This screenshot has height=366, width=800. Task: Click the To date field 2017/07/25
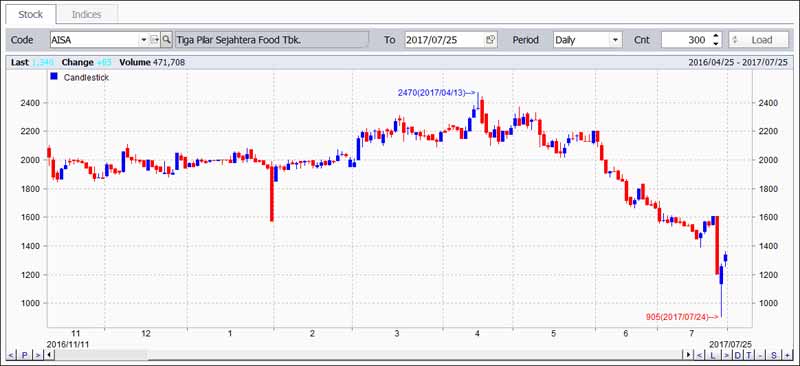(x=444, y=40)
